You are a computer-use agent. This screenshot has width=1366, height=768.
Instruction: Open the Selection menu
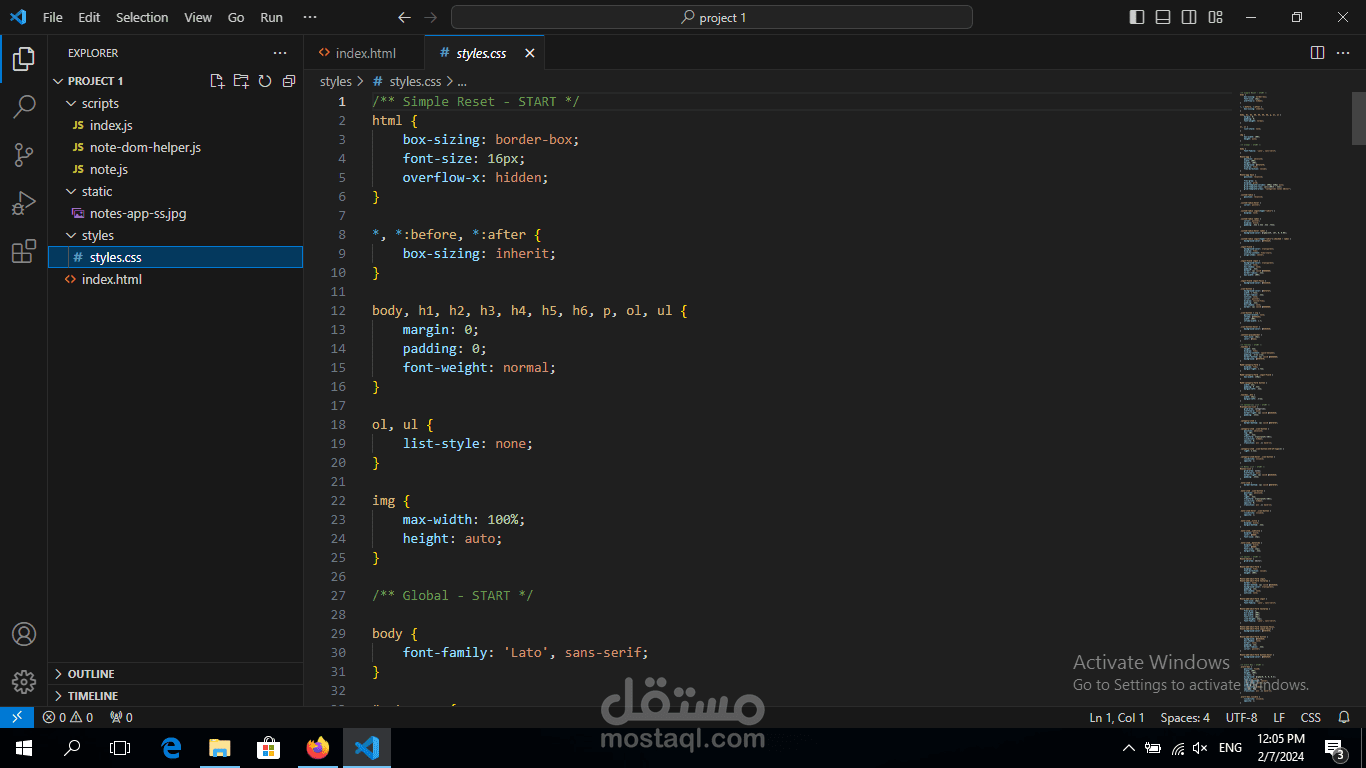142,17
